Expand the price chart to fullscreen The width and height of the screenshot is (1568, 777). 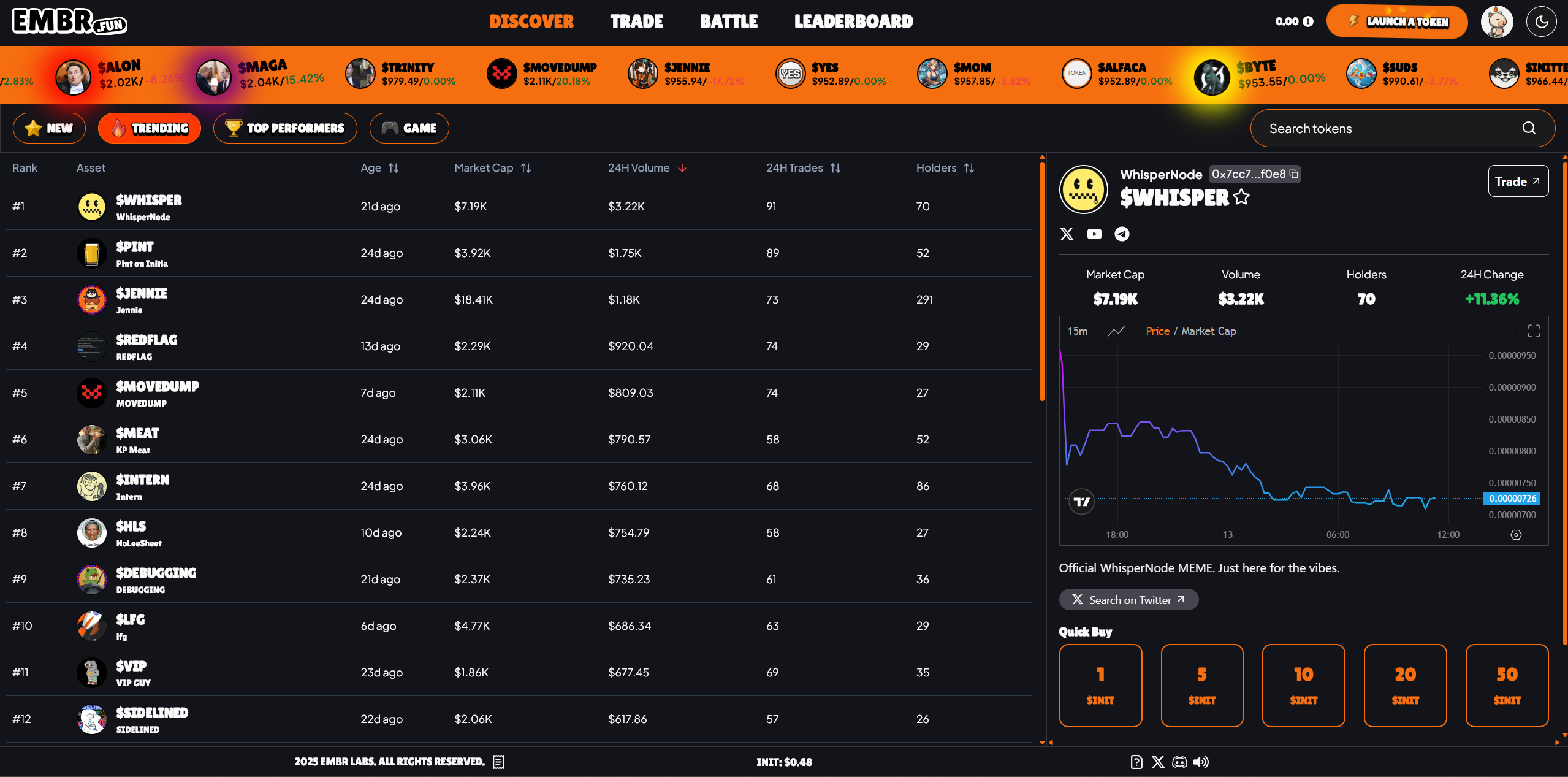[x=1533, y=331]
